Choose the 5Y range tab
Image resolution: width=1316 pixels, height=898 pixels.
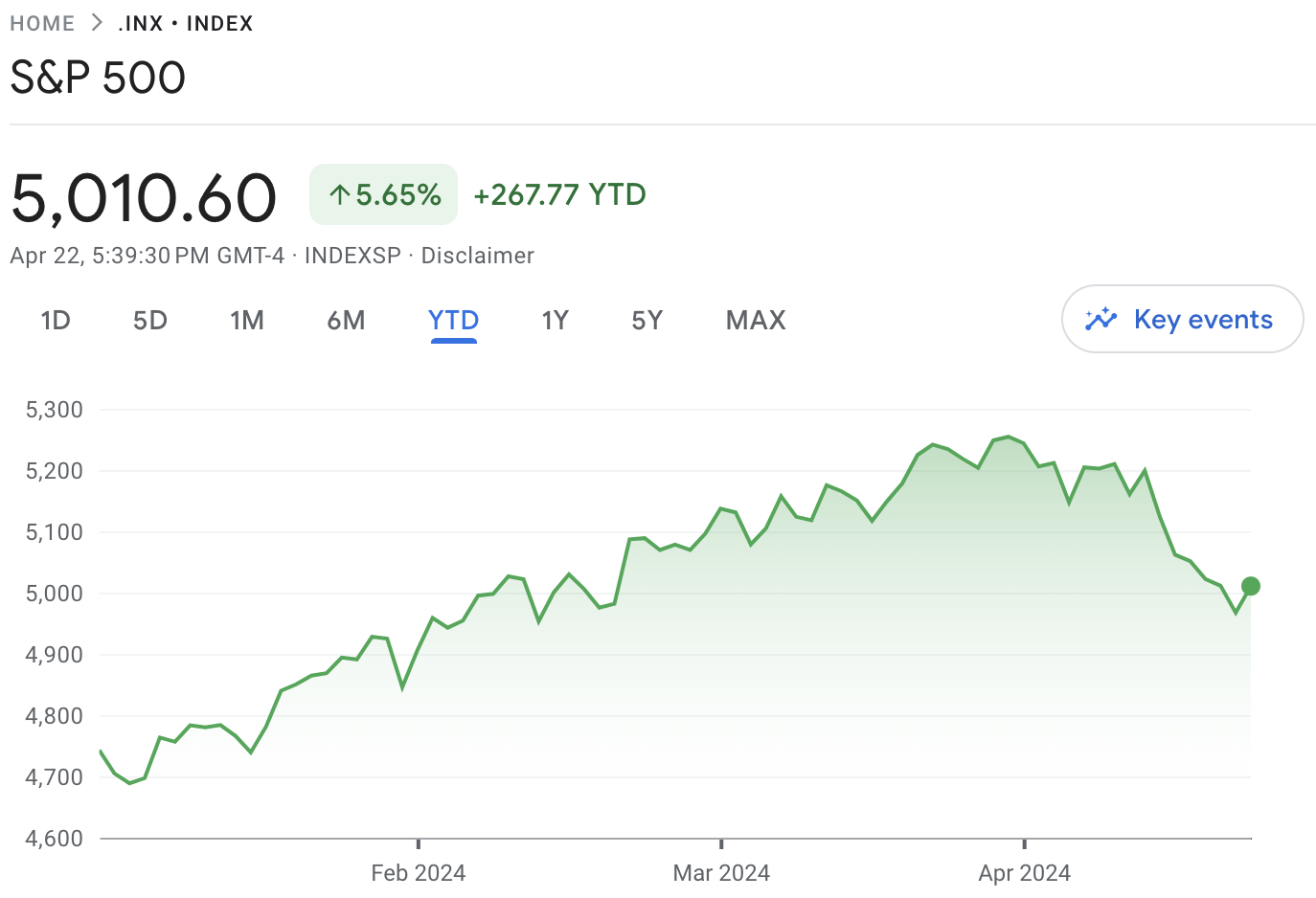647,320
